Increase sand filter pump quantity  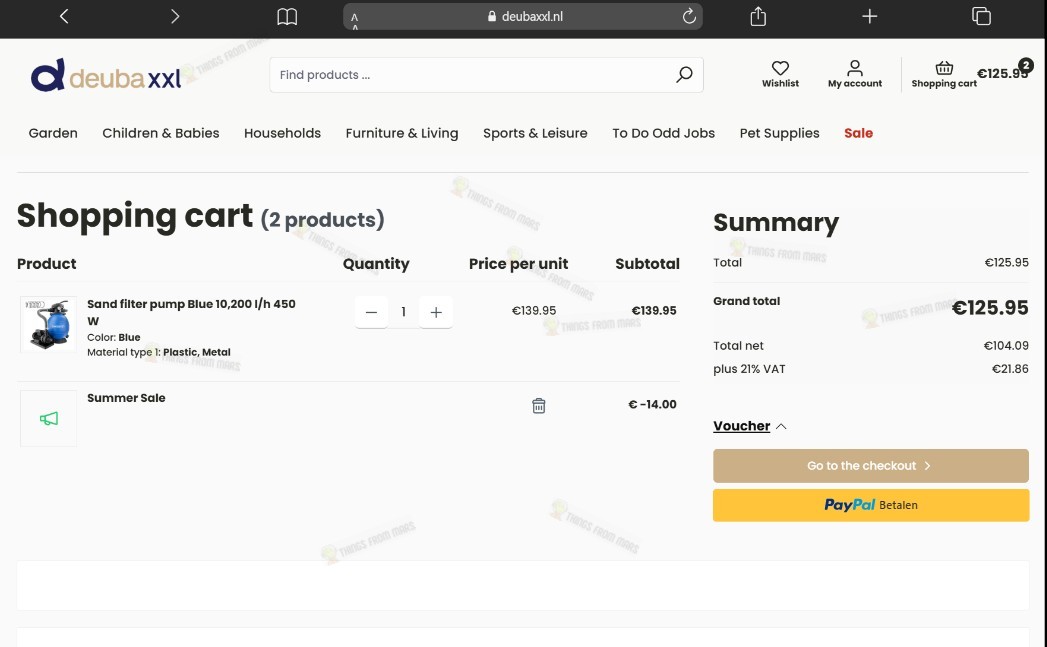coord(436,312)
